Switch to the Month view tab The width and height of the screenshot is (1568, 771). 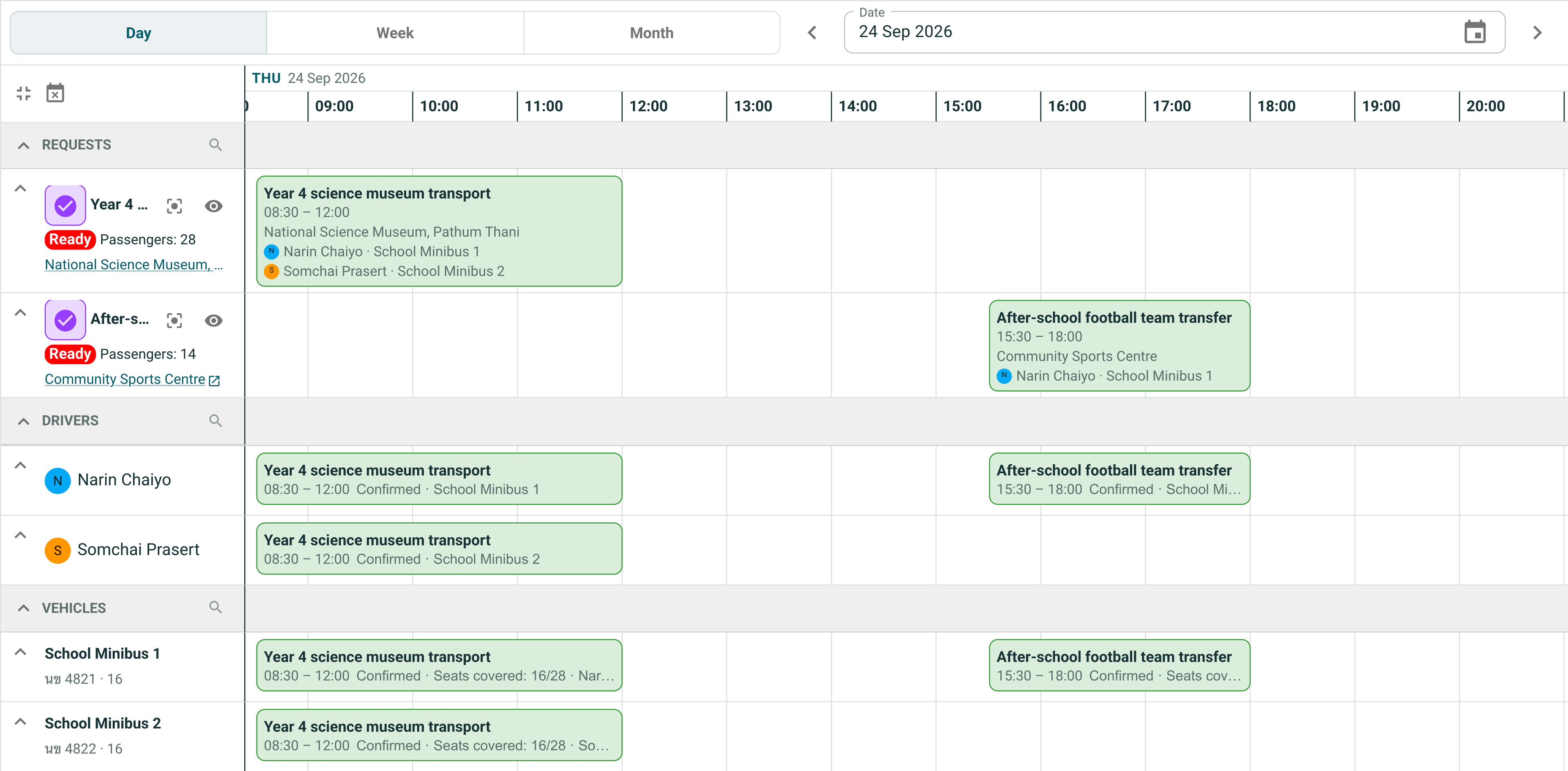(x=651, y=33)
